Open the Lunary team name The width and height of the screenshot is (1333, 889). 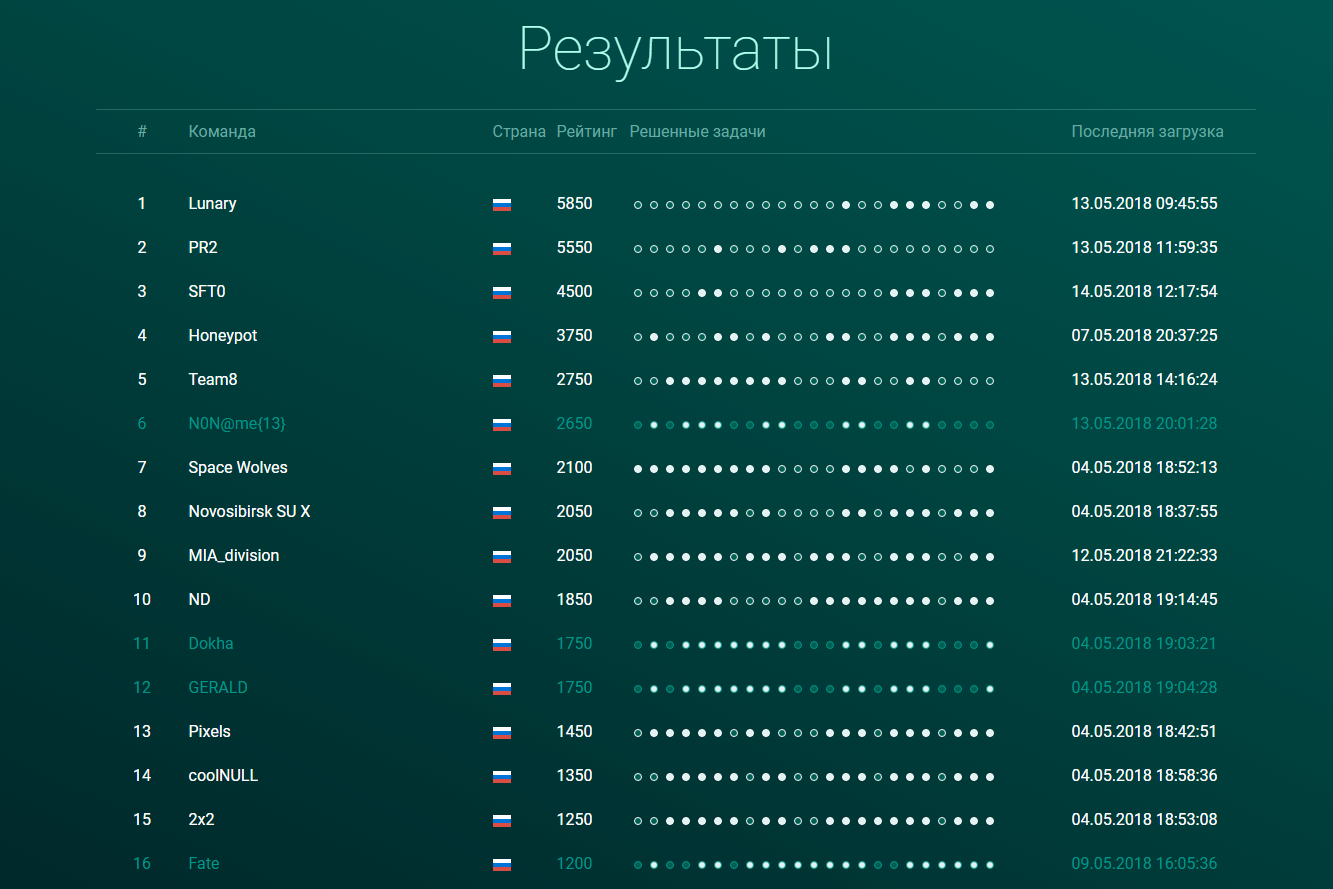point(212,204)
